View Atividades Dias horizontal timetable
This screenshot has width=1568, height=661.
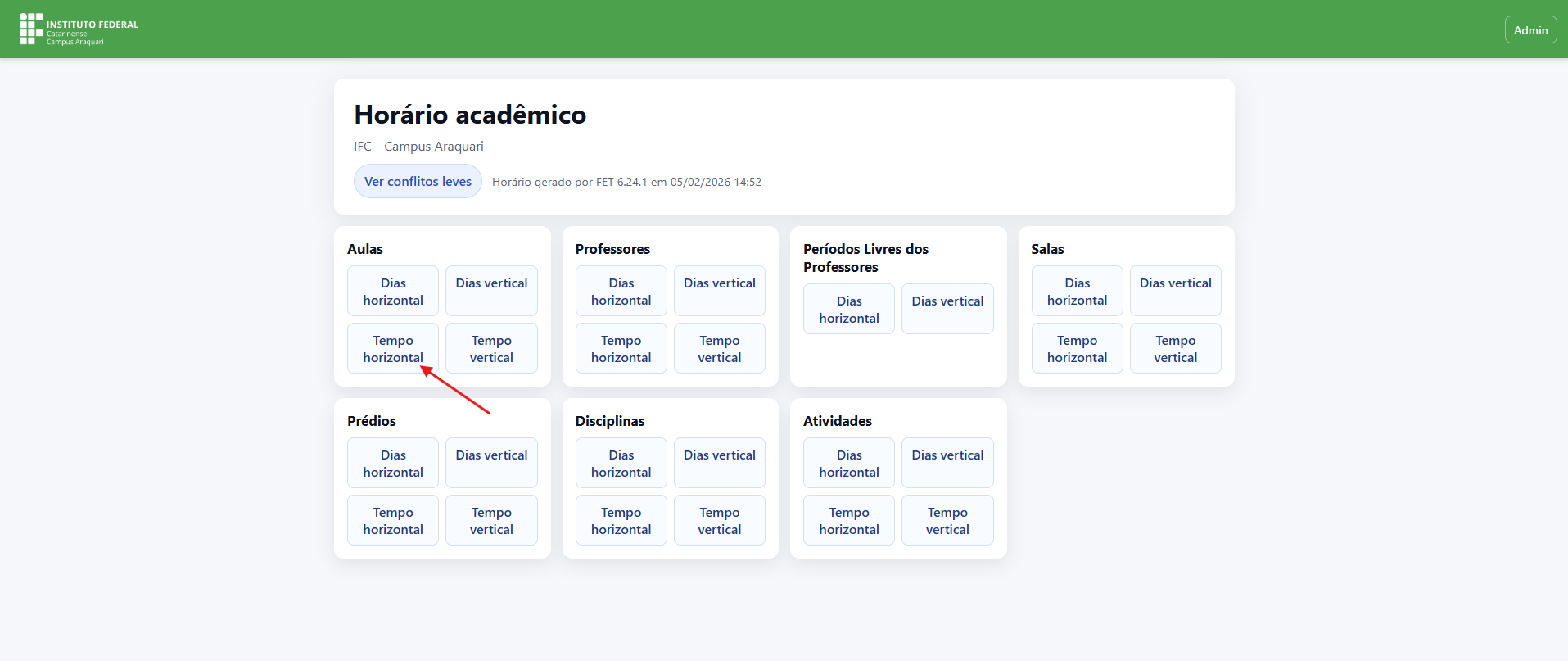click(x=848, y=463)
